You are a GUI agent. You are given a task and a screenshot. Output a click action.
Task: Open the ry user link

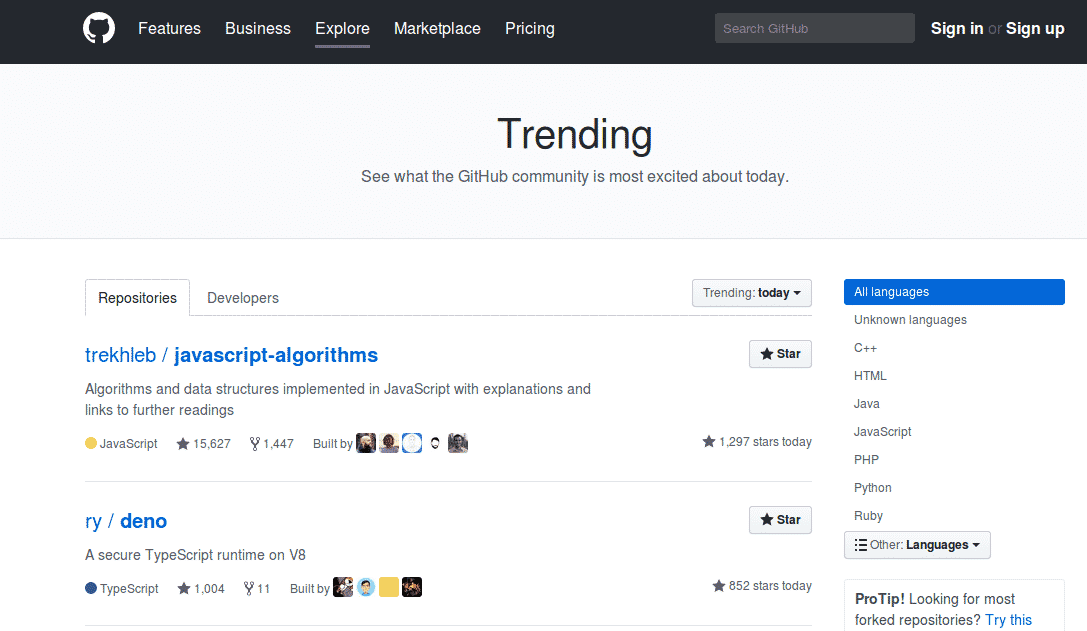click(x=94, y=521)
